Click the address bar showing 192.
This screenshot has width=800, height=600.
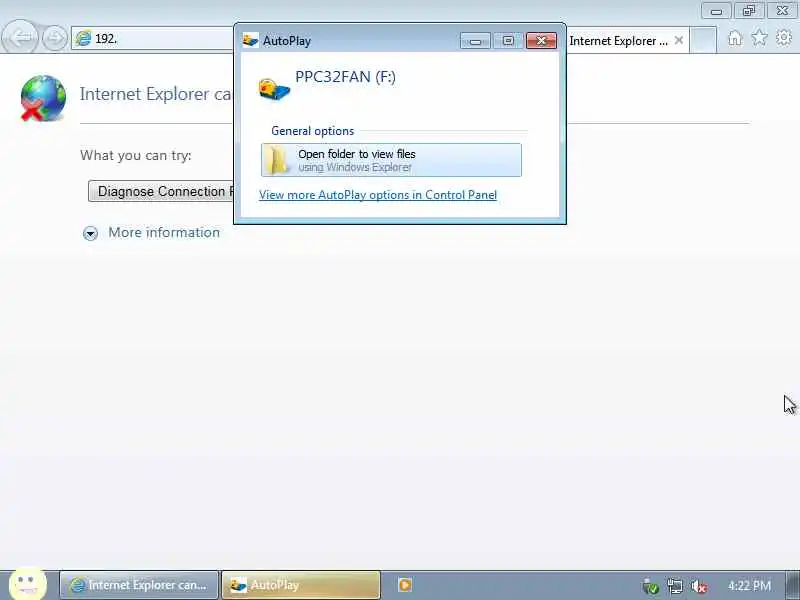(152, 38)
